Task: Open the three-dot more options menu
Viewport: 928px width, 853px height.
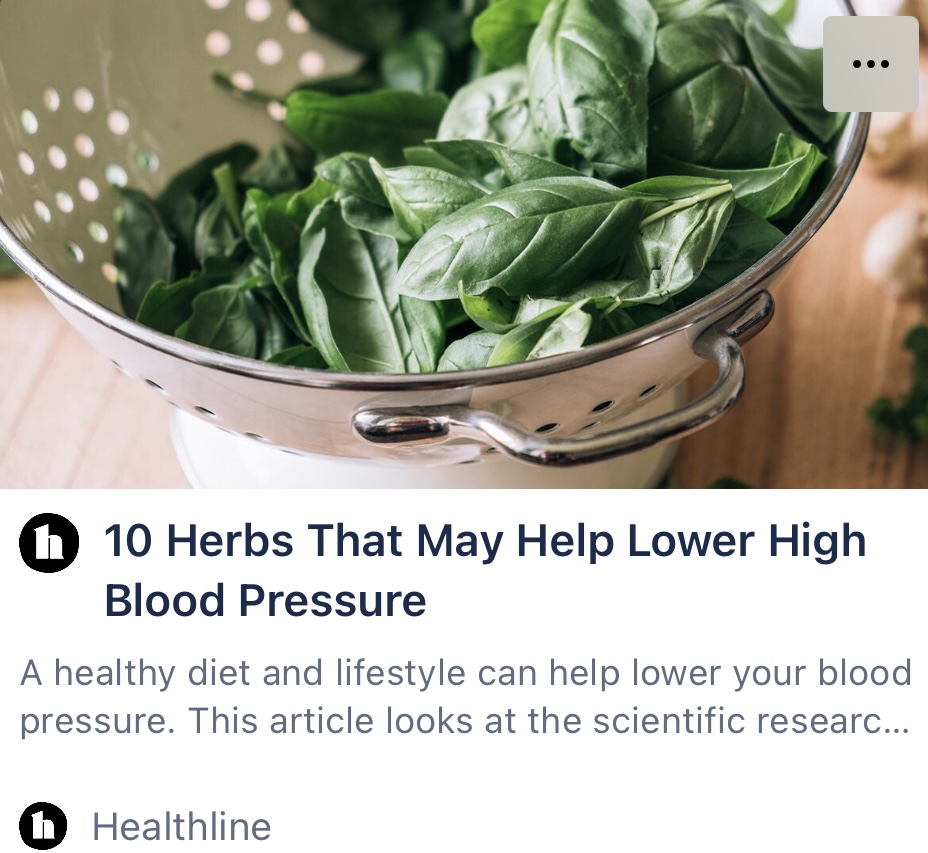Action: click(871, 64)
